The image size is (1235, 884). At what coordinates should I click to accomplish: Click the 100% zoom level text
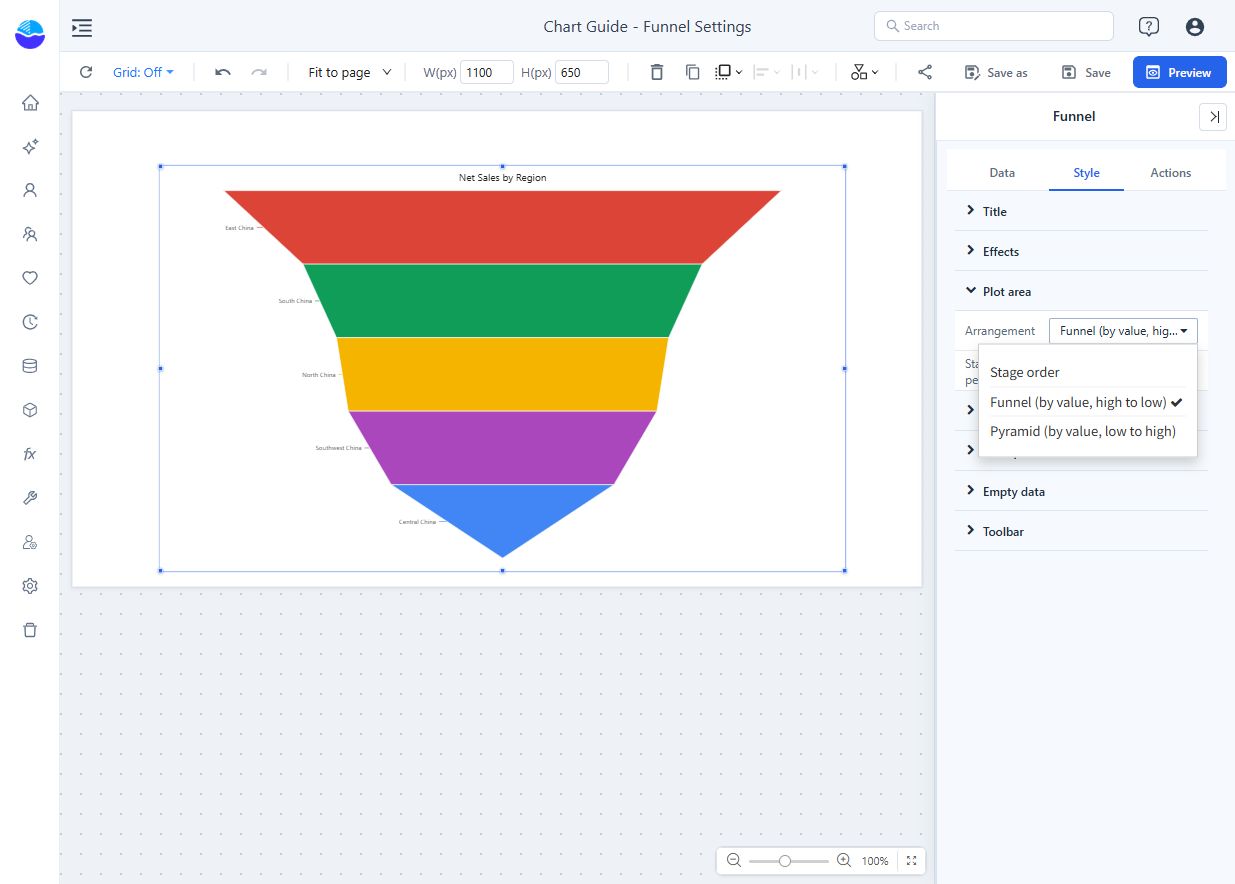pos(875,861)
